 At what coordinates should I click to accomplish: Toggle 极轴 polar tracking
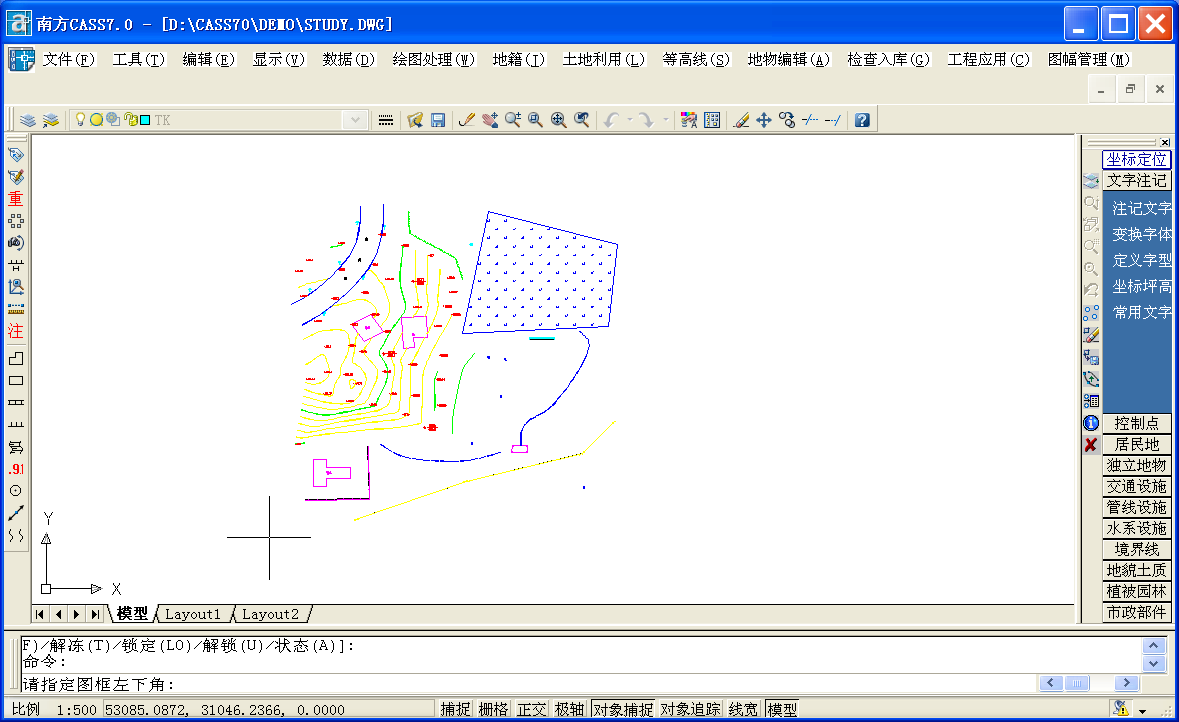(x=570, y=709)
